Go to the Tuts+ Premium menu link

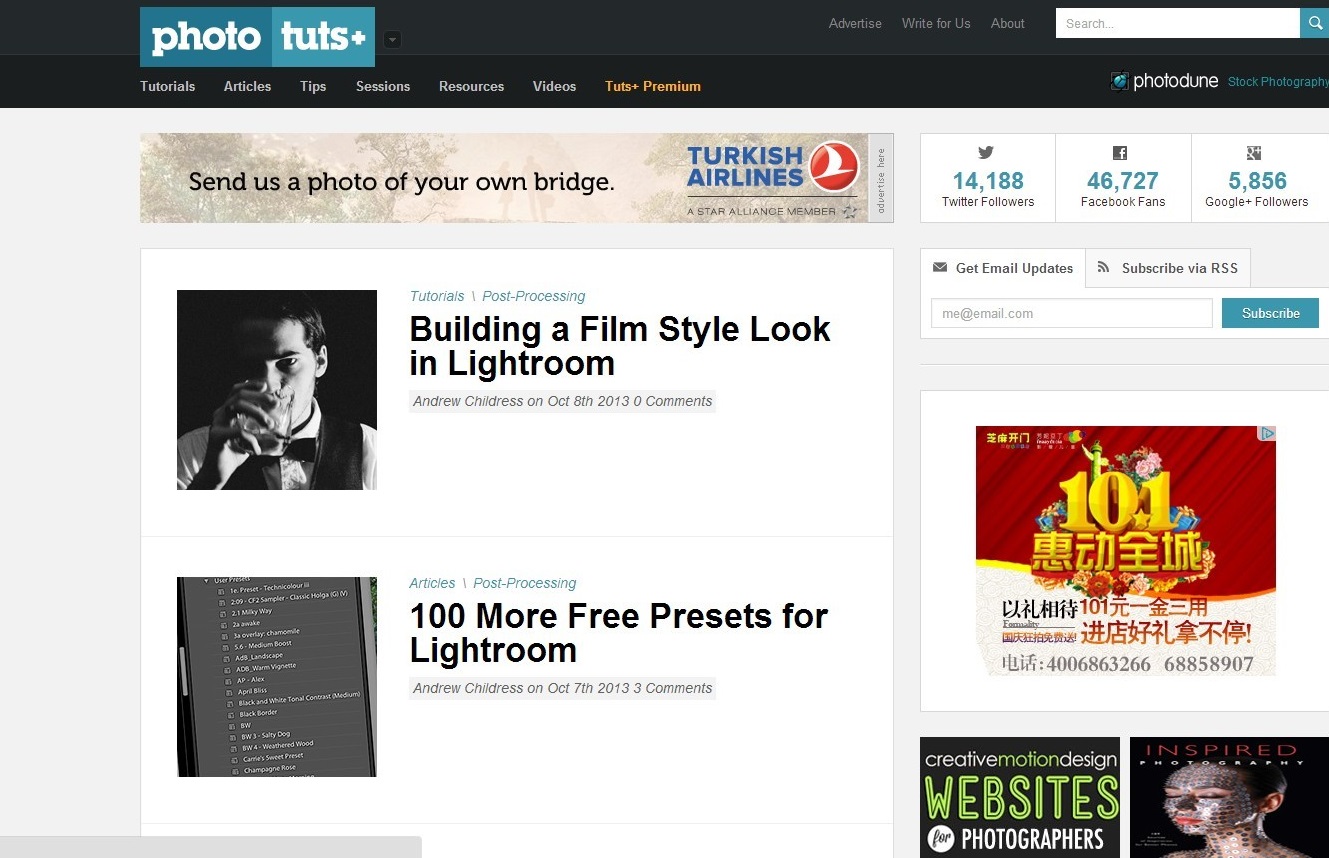(652, 86)
